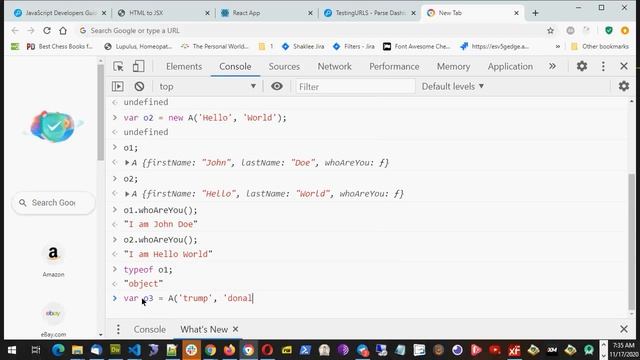Switch to the React App tab
Screen dimensions: 640x360
[265, 13]
